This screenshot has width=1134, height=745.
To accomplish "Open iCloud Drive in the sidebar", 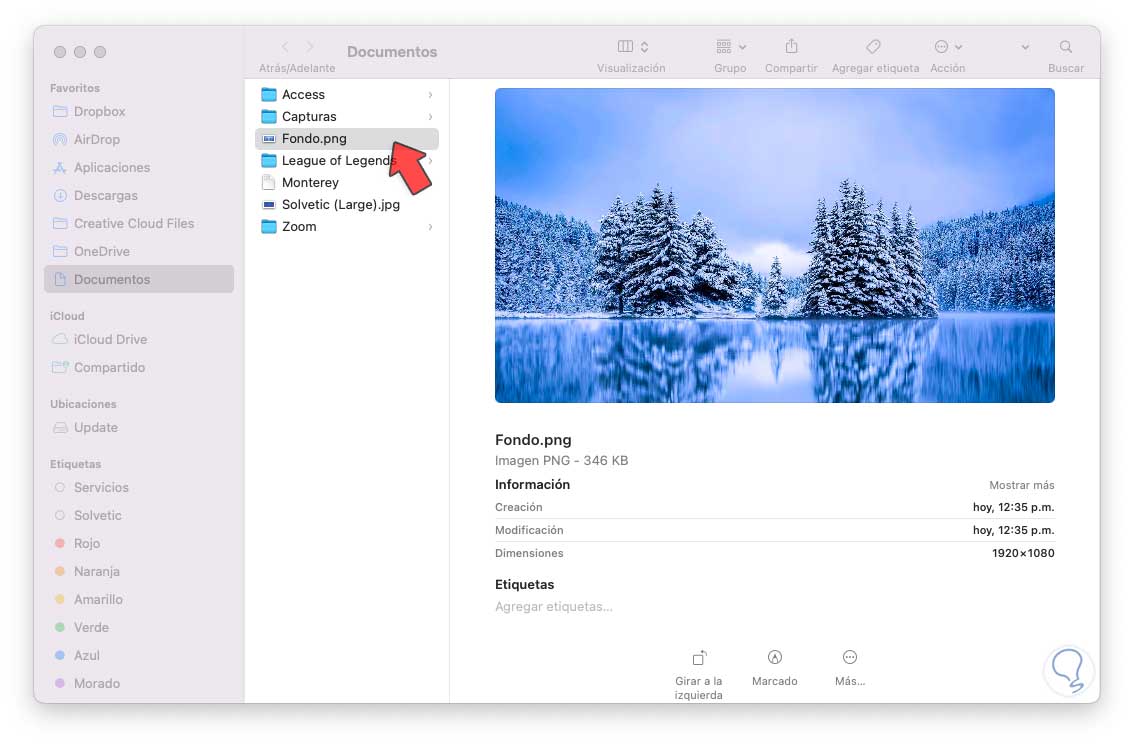I will click(139, 339).
